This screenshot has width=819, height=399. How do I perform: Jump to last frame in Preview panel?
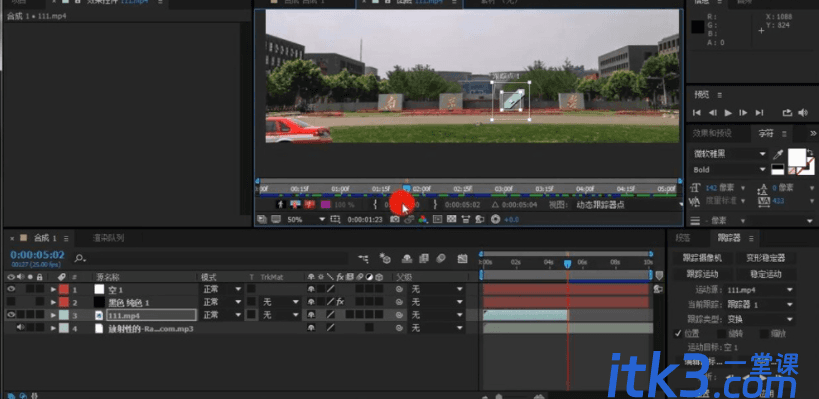pos(759,113)
